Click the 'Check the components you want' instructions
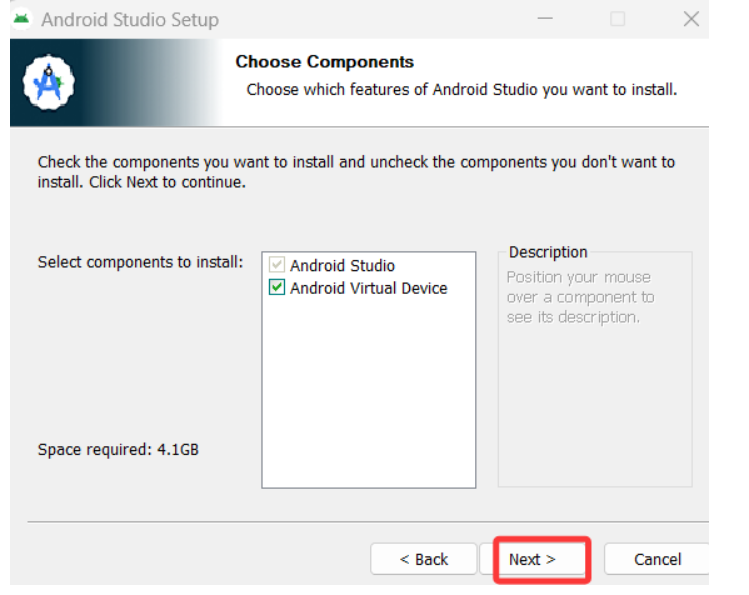The height and width of the screenshot is (595, 749). [356, 172]
